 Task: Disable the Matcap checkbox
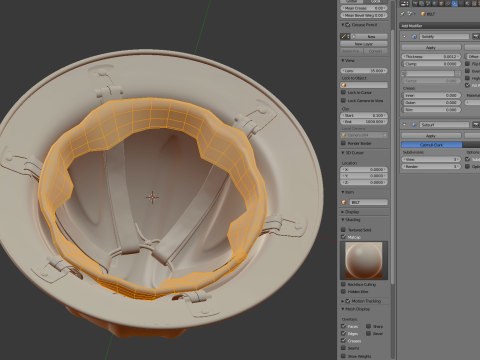tap(343, 237)
